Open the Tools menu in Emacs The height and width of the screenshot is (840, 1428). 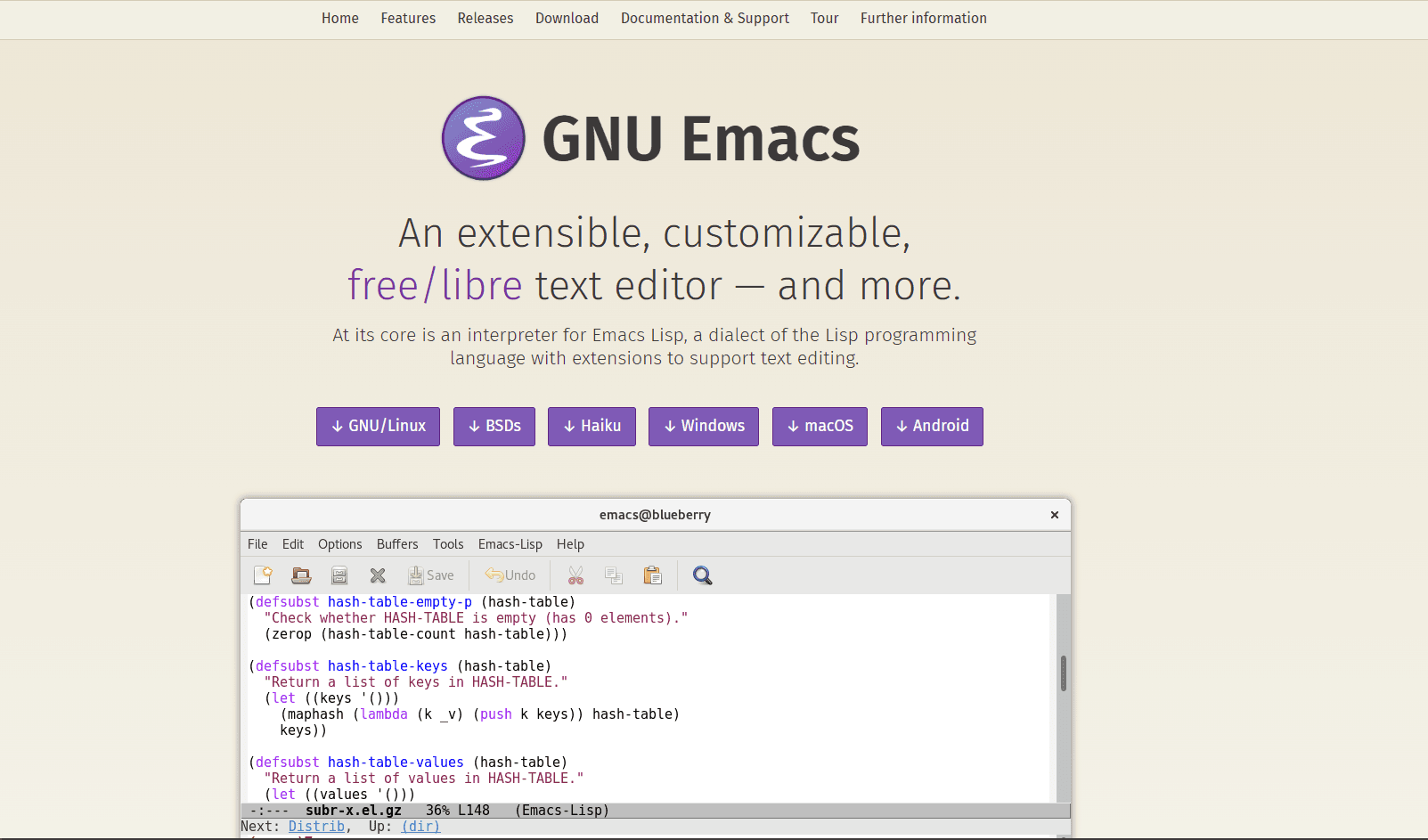click(448, 544)
